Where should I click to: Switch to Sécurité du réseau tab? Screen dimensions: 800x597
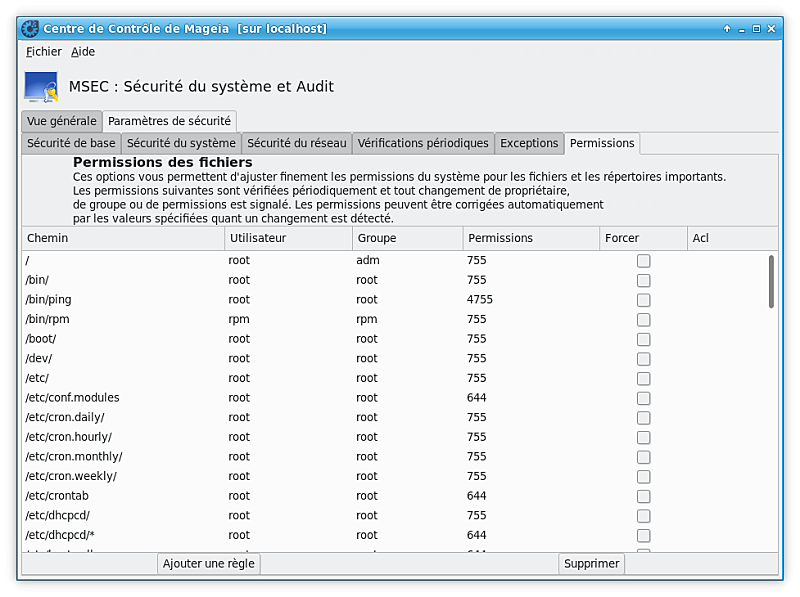pos(297,143)
